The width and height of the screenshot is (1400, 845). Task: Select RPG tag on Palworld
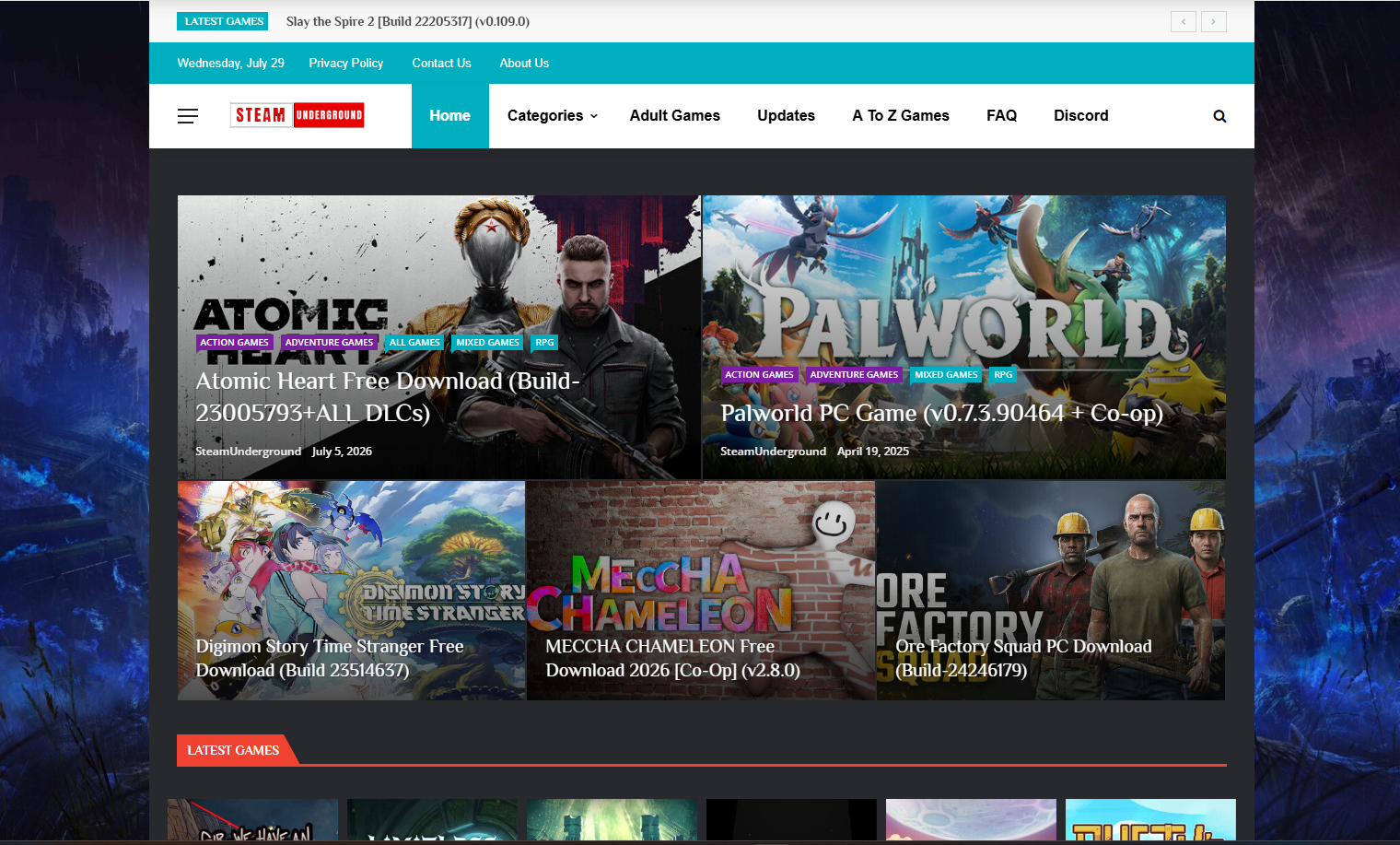[1003, 375]
